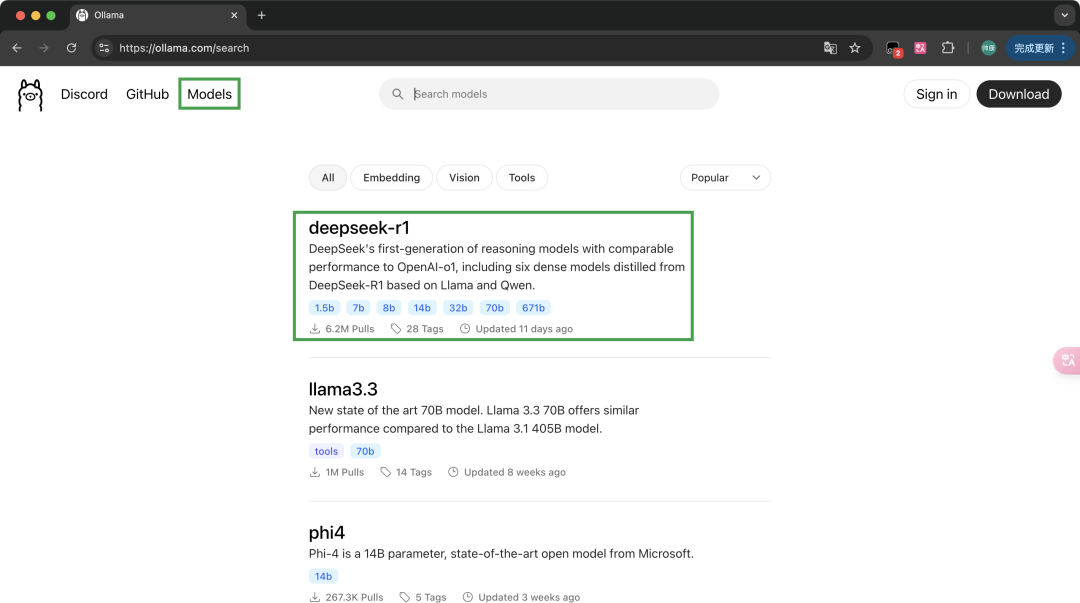
Task: Click the translate page icon
Action: click(x=830, y=48)
